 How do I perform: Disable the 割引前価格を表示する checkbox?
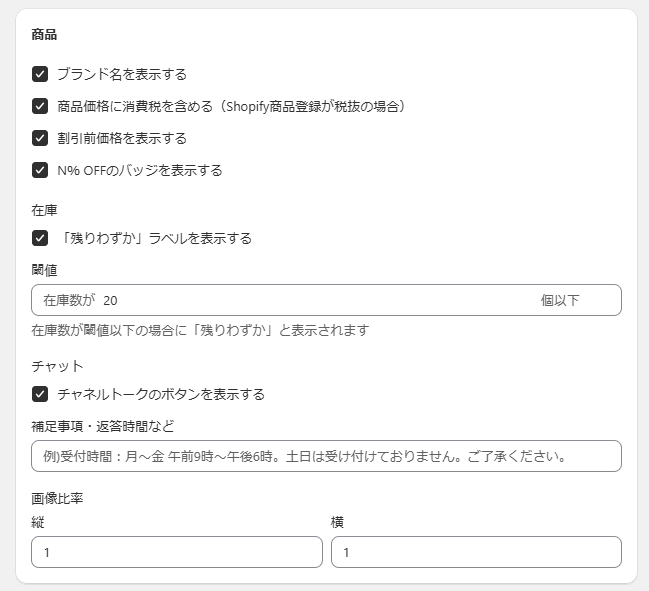point(40,138)
